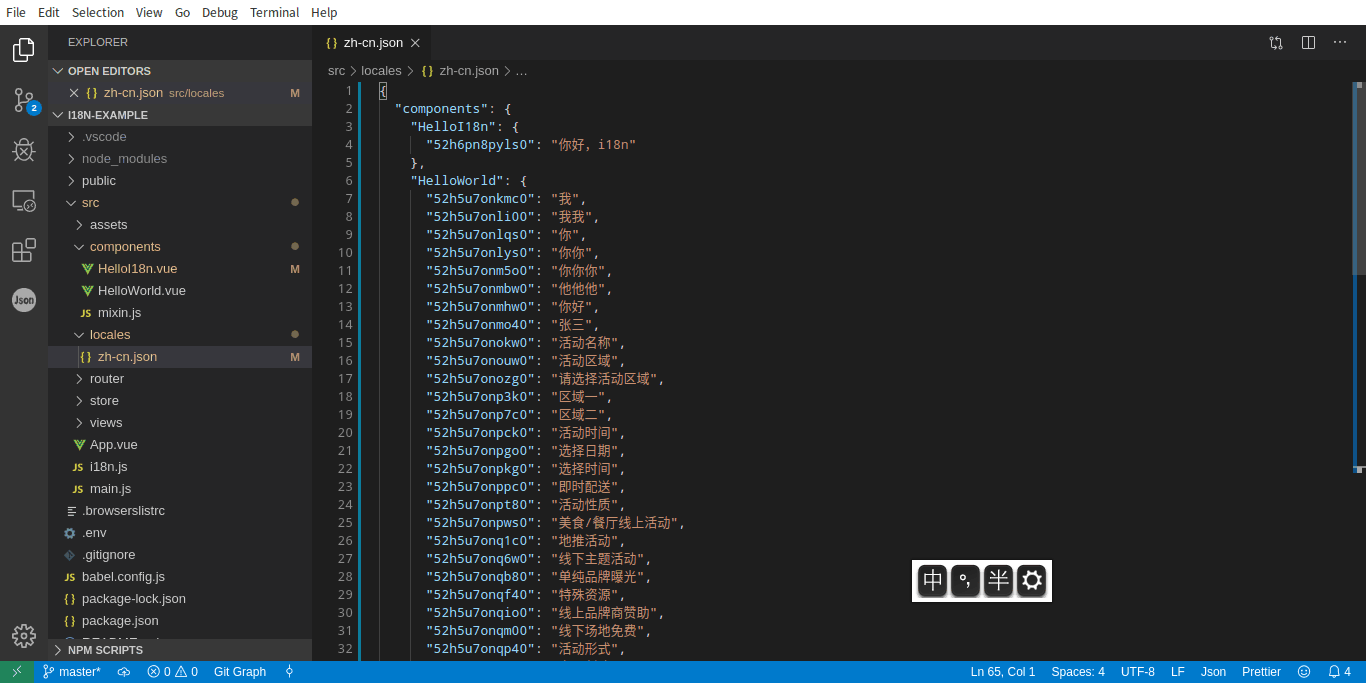
Task: Open Source Control view with 2 changes
Action: click(24, 100)
